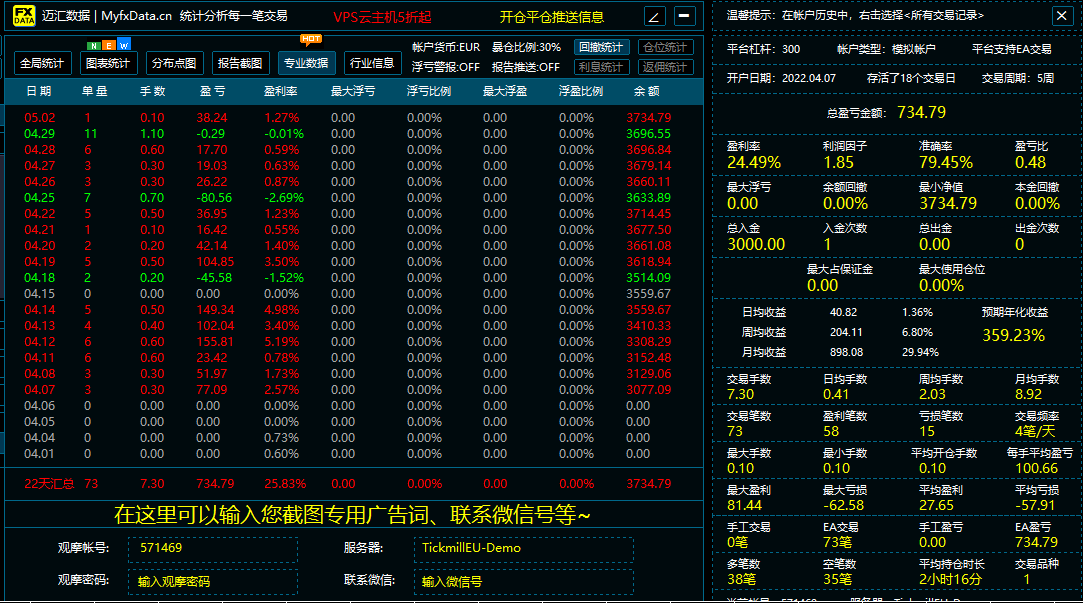The image size is (1083, 603).
Task: Click the 利润因子 value 1.85
Action: click(x=838, y=163)
